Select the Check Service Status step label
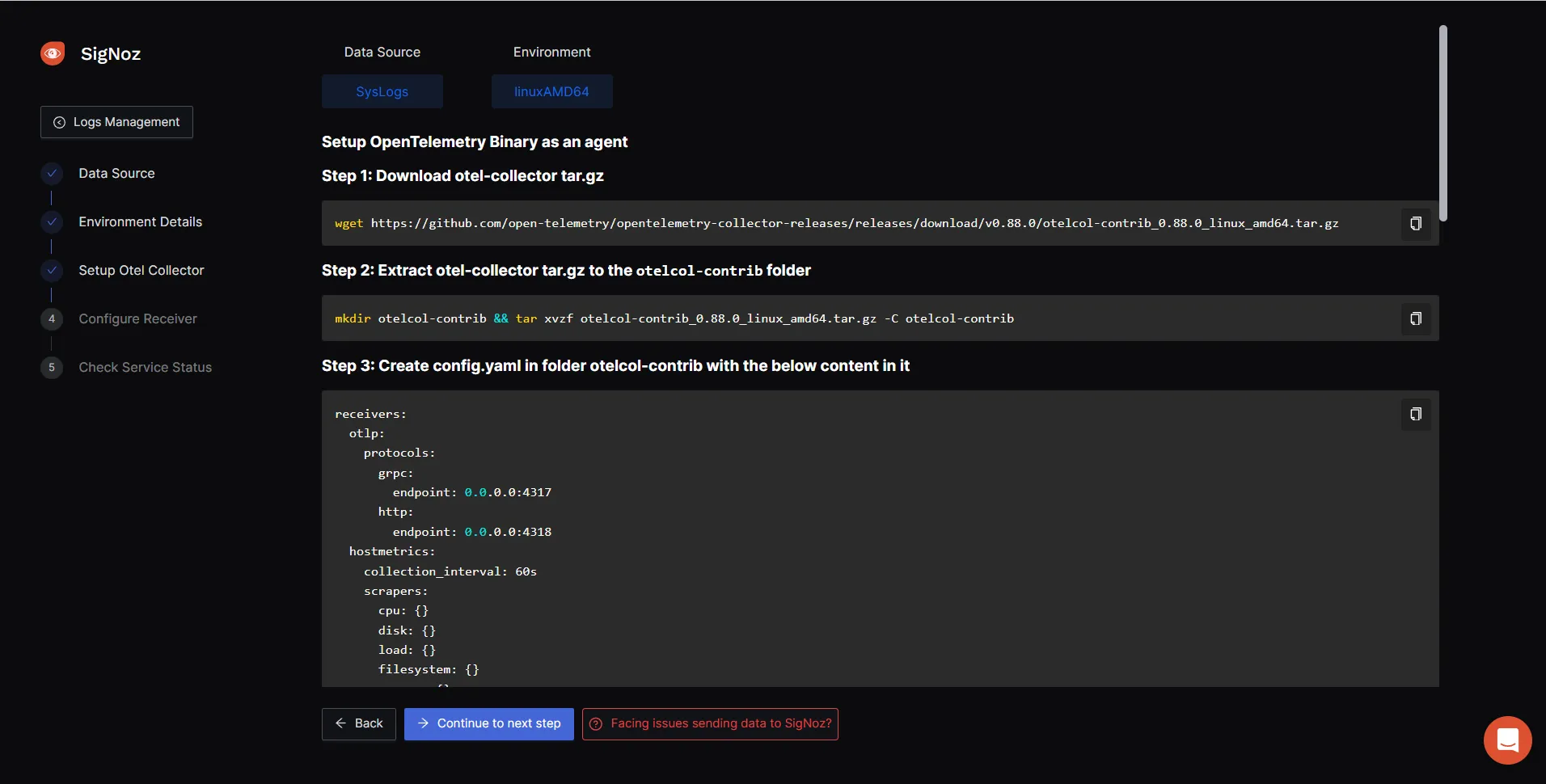This screenshot has height=784, width=1546. coord(145,367)
